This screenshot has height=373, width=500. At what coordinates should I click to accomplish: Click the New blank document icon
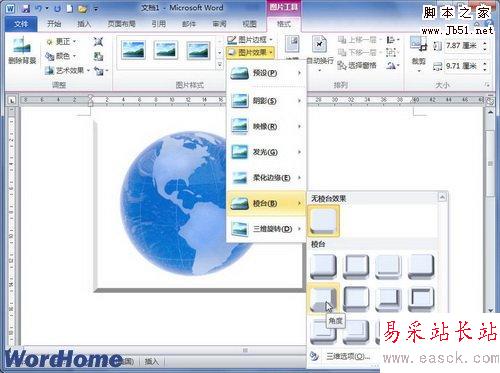pos(70,9)
